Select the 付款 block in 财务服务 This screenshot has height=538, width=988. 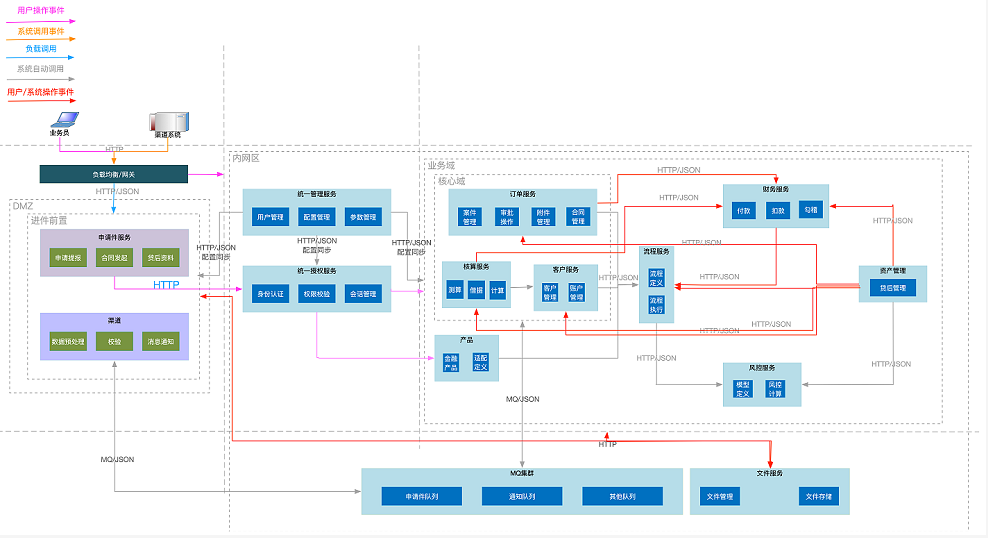pyautogui.click(x=743, y=211)
